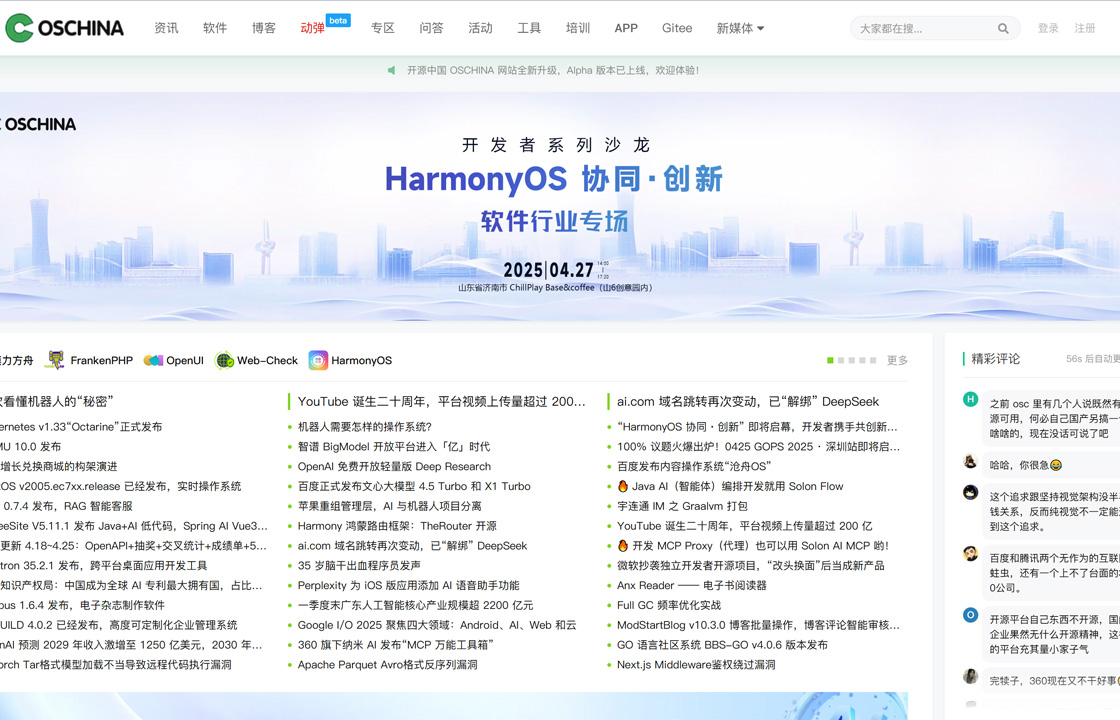Select the fourth carousel indicator dot
The height and width of the screenshot is (720, 1120).
pyautogui.click(x=862, y=360)
